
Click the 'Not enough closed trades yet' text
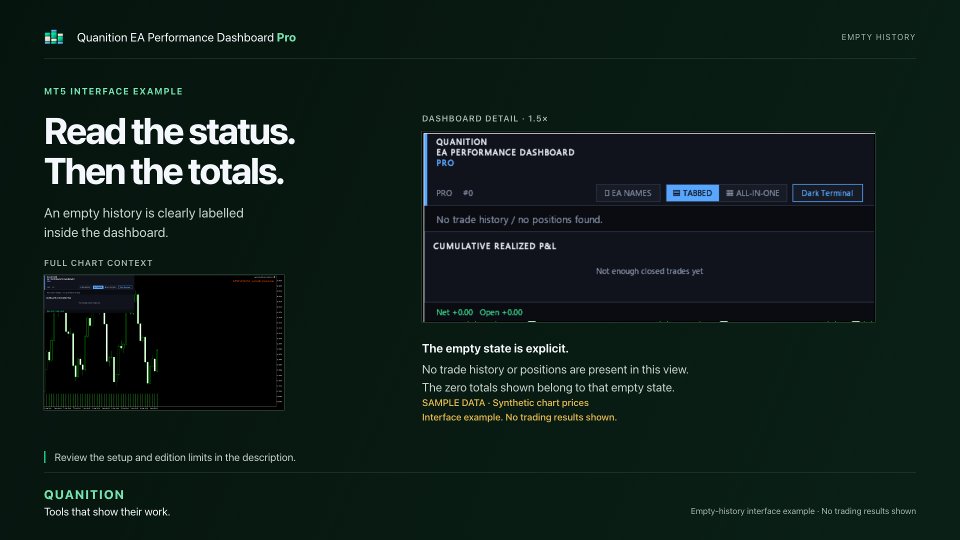650,271
